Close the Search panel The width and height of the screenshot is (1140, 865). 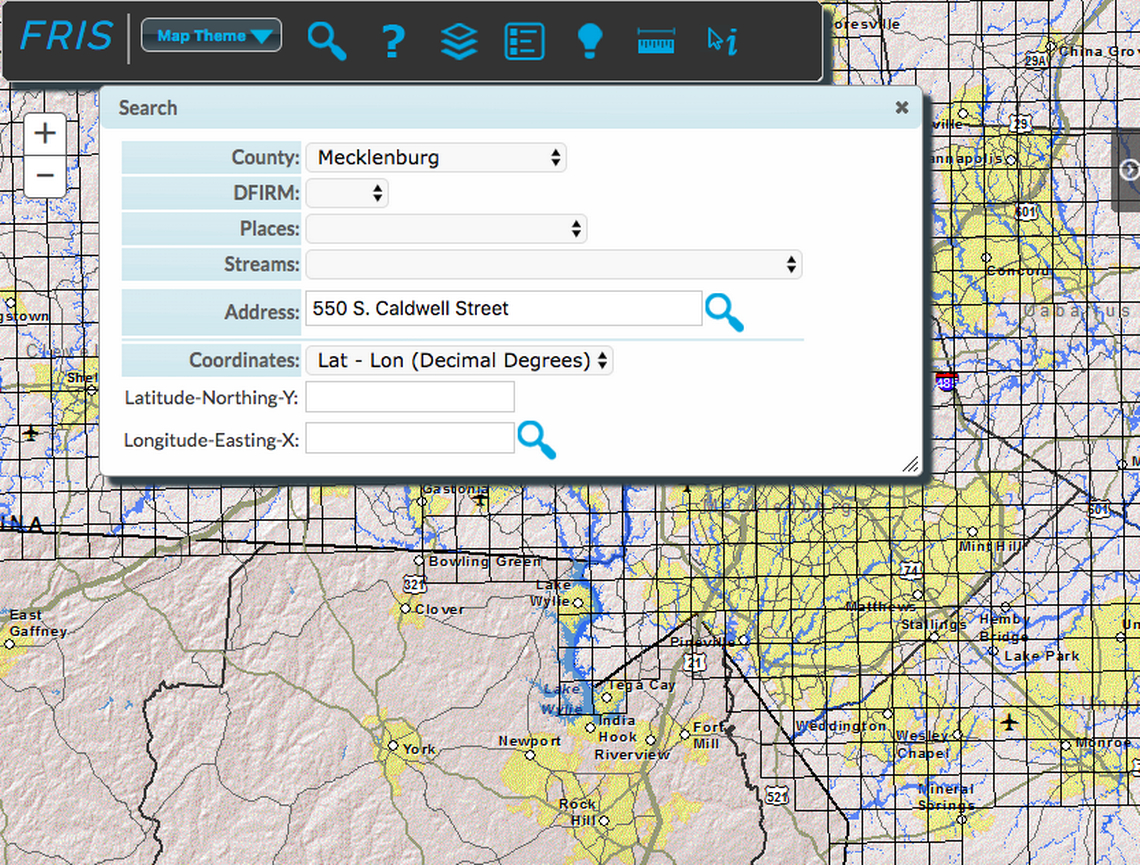click(x=902, y=107)
